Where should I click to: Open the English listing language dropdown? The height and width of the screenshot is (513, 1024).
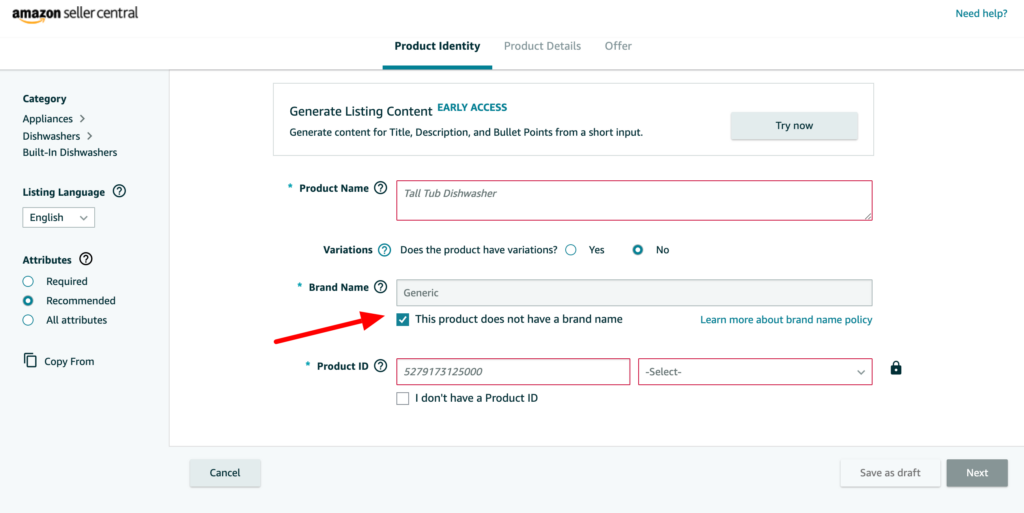59,217
